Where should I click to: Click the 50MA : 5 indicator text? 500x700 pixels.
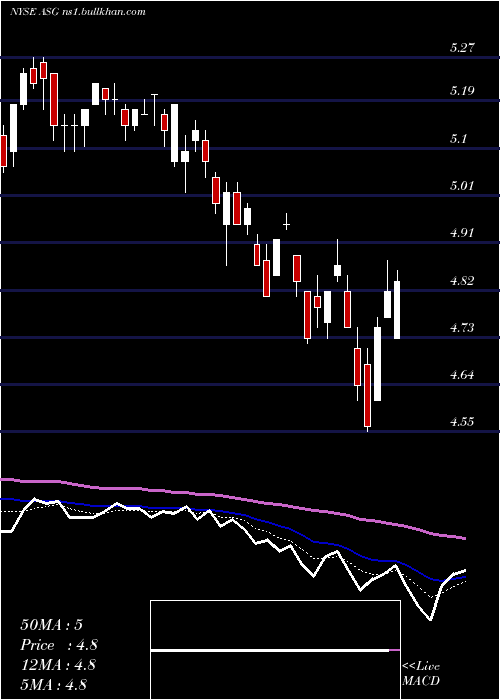coord(51,625)
